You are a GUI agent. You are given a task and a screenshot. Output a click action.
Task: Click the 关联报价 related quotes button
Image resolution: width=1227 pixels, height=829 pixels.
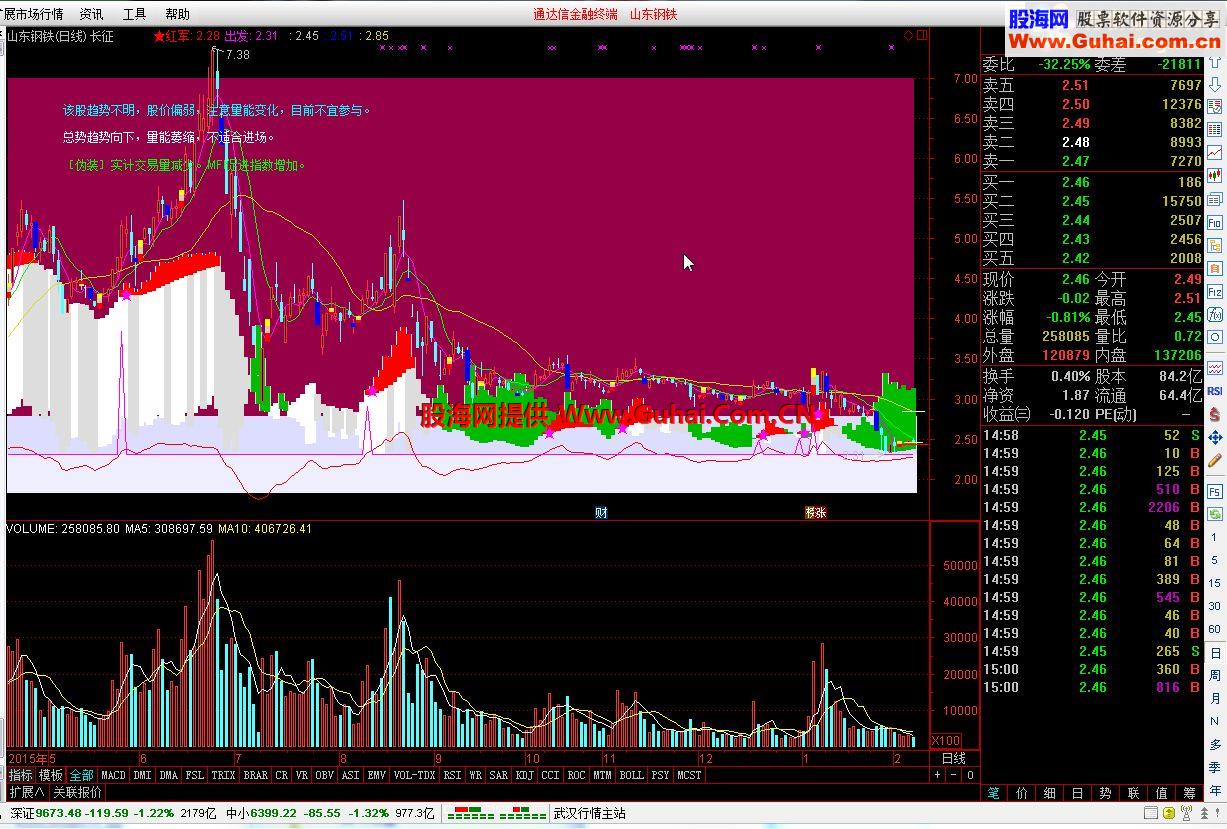[77, 792]
